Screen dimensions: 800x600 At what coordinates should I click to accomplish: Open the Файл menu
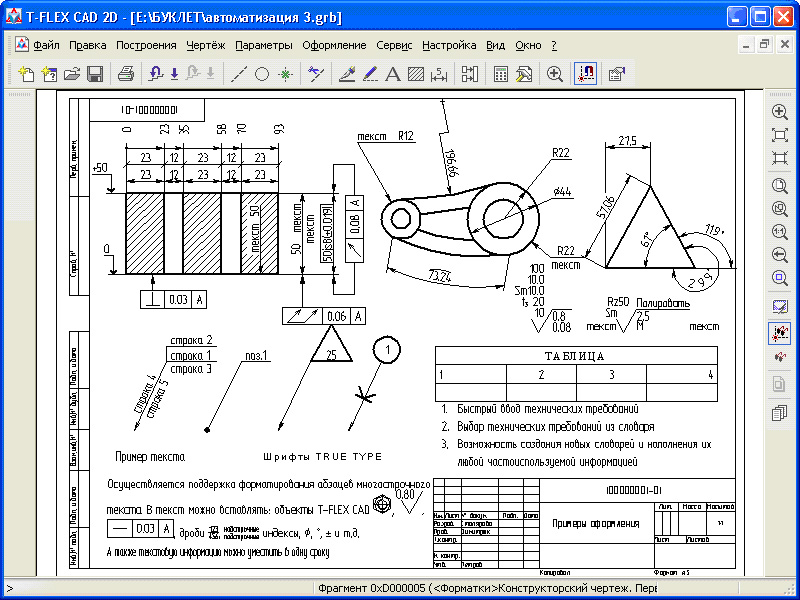coord(46,45)
